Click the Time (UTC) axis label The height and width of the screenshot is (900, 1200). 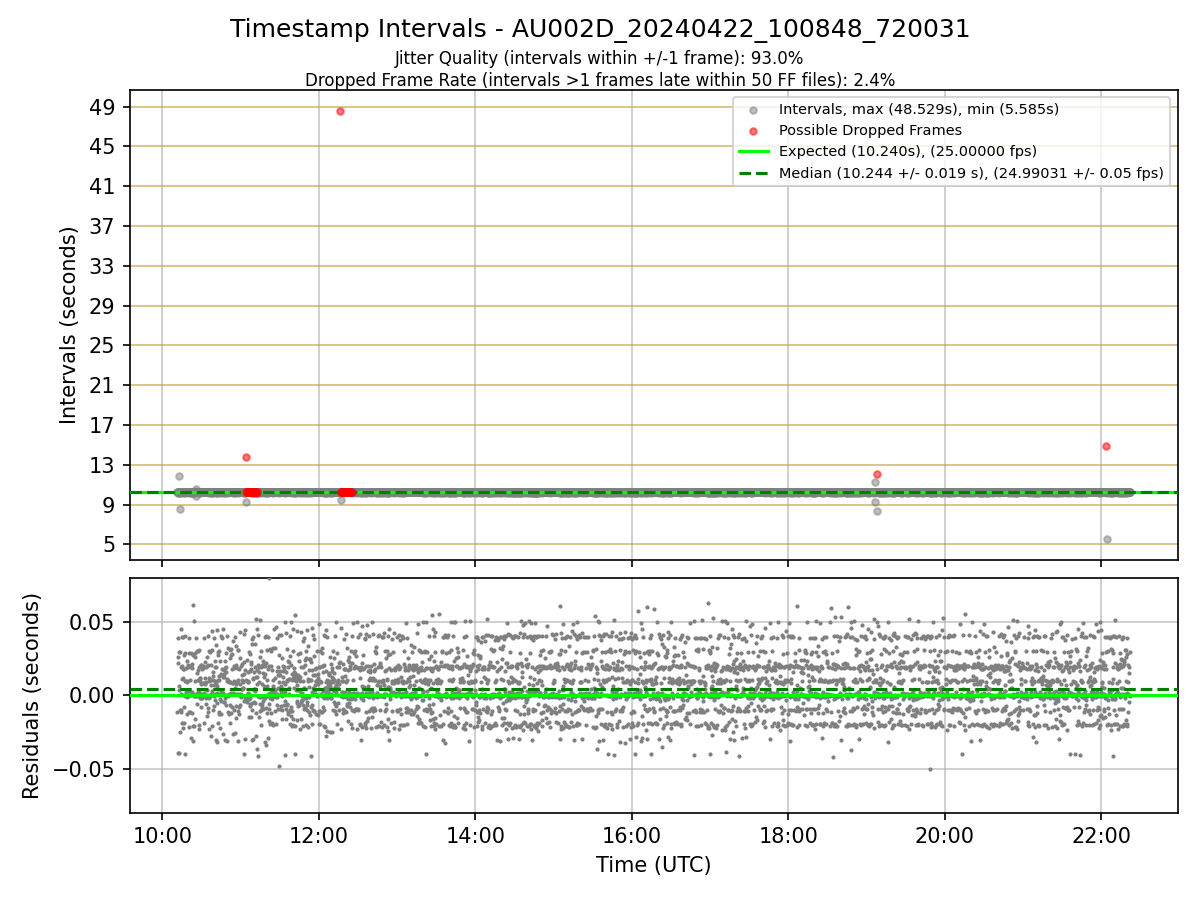[x=653, y=865]
